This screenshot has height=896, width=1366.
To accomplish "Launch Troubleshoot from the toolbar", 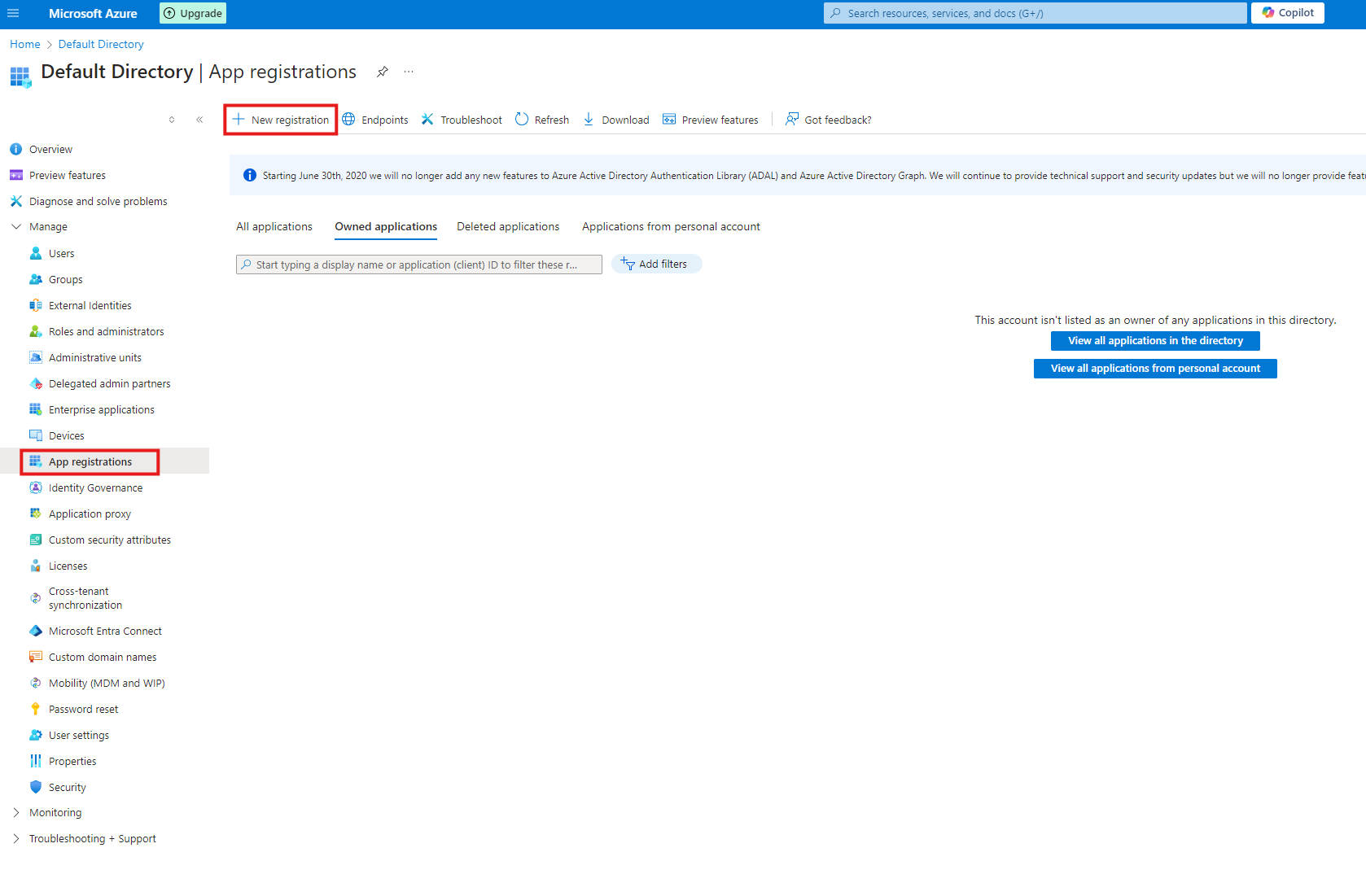I will [x=462, y=120].
